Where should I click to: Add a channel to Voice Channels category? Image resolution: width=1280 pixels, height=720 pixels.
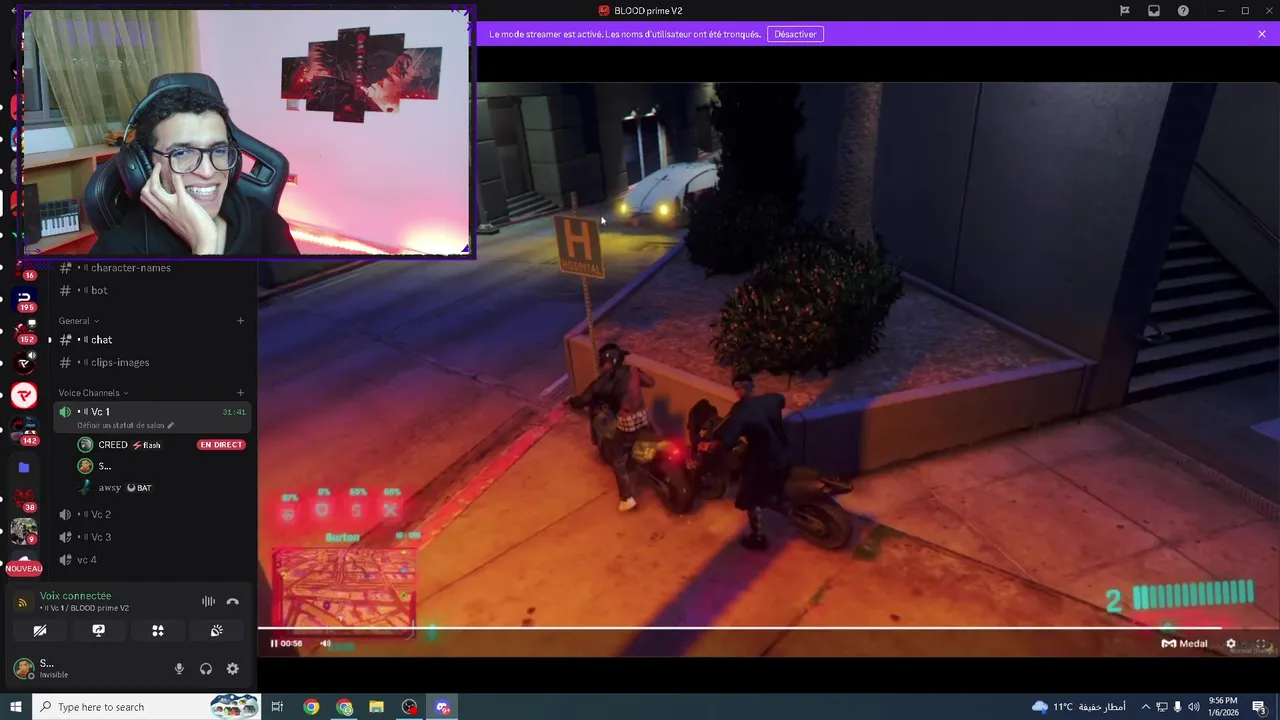[x=240, y=393]
